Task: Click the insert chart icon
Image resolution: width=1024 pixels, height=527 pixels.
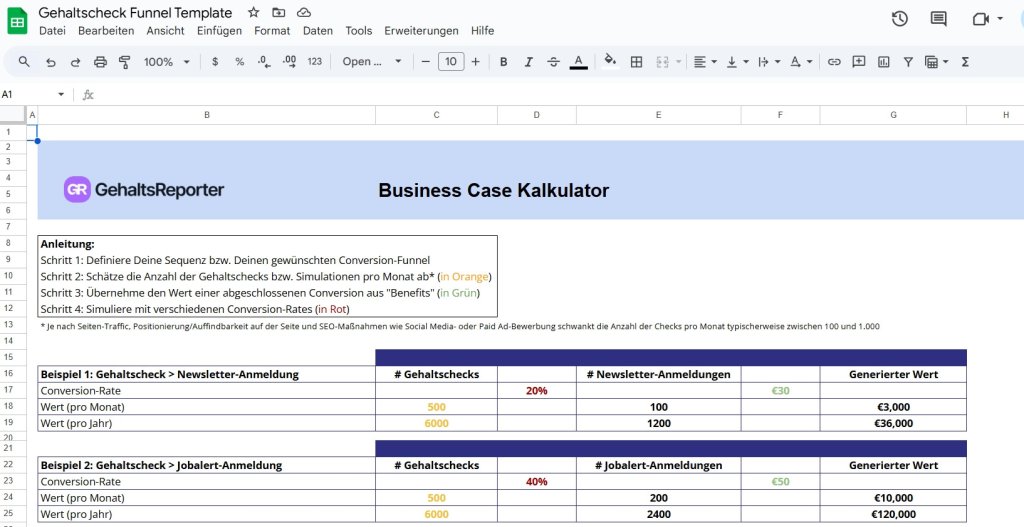Action: click(x=883, y=62)
